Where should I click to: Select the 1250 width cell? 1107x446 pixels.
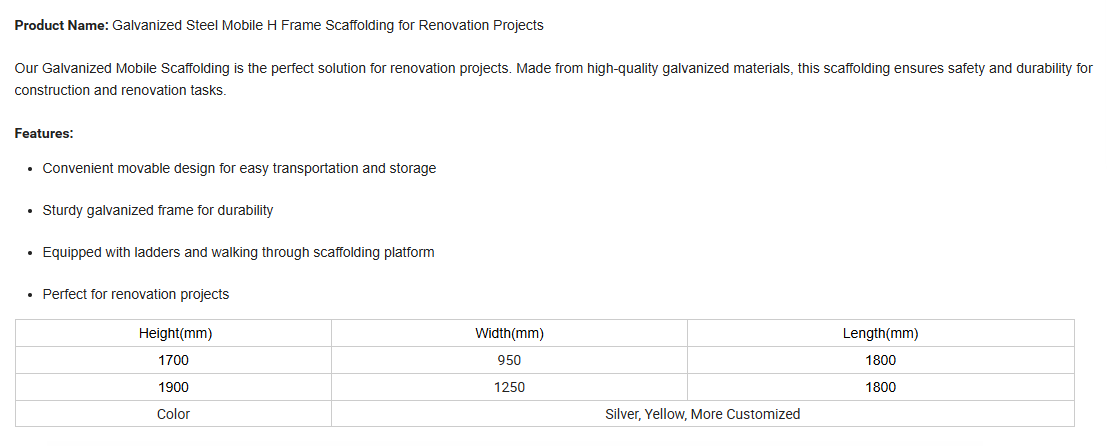[509, 387]
